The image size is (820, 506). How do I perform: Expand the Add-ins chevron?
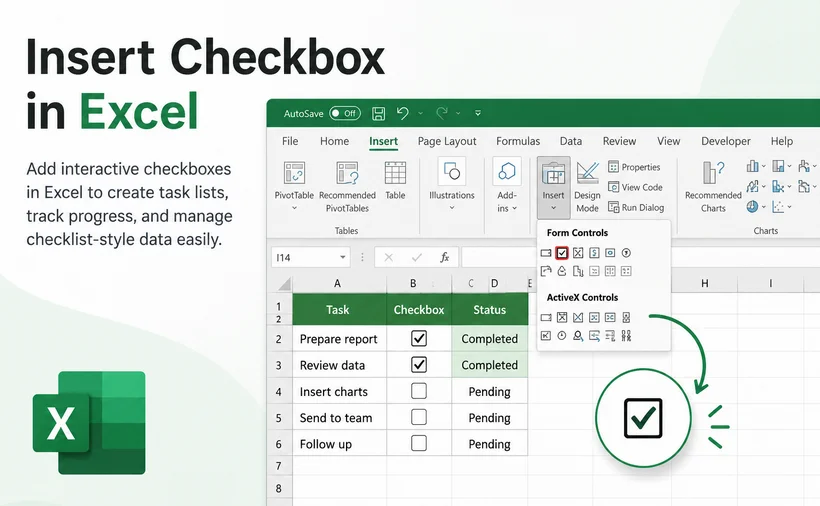click(515, 209)
